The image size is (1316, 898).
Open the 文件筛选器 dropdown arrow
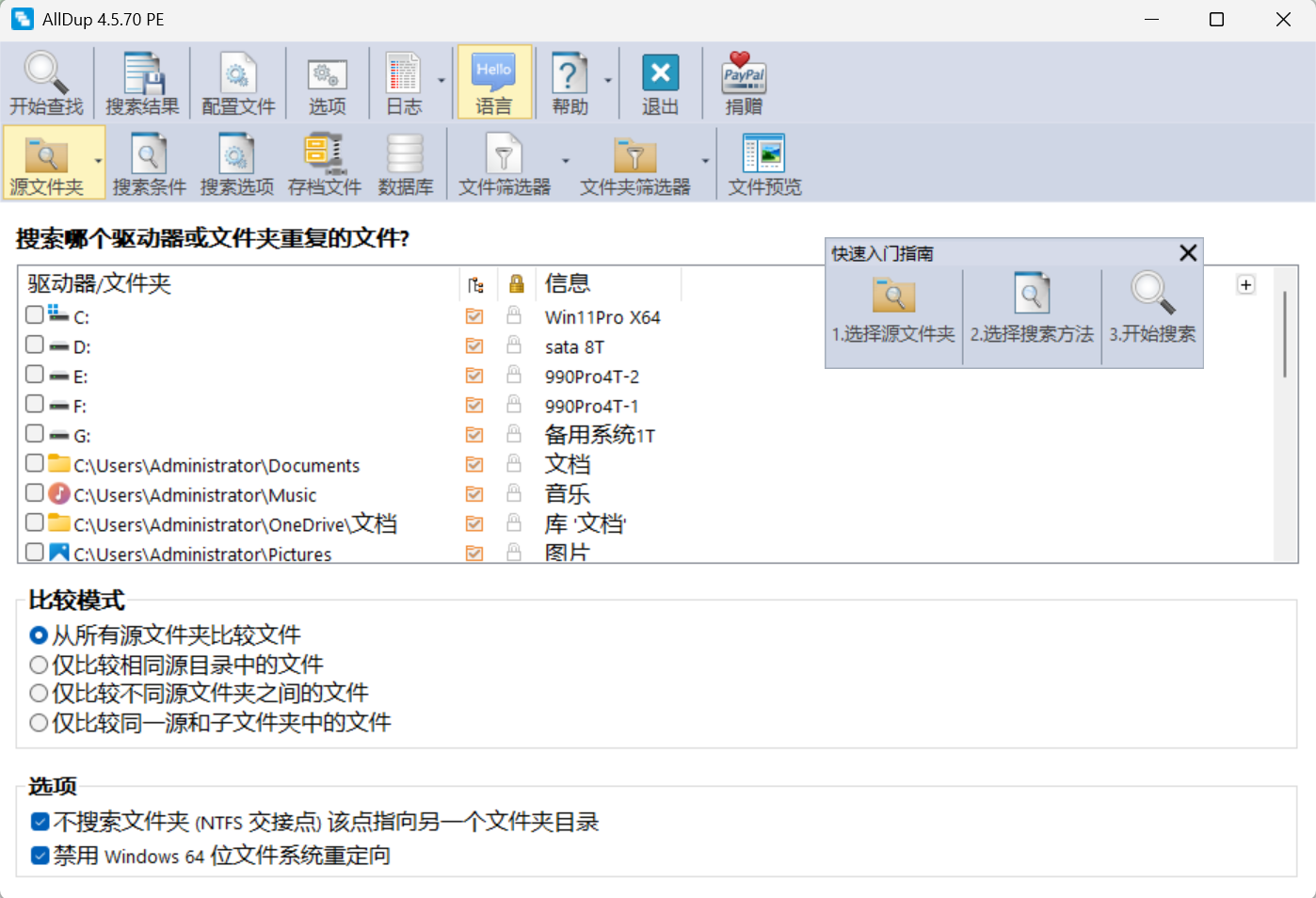568,163
